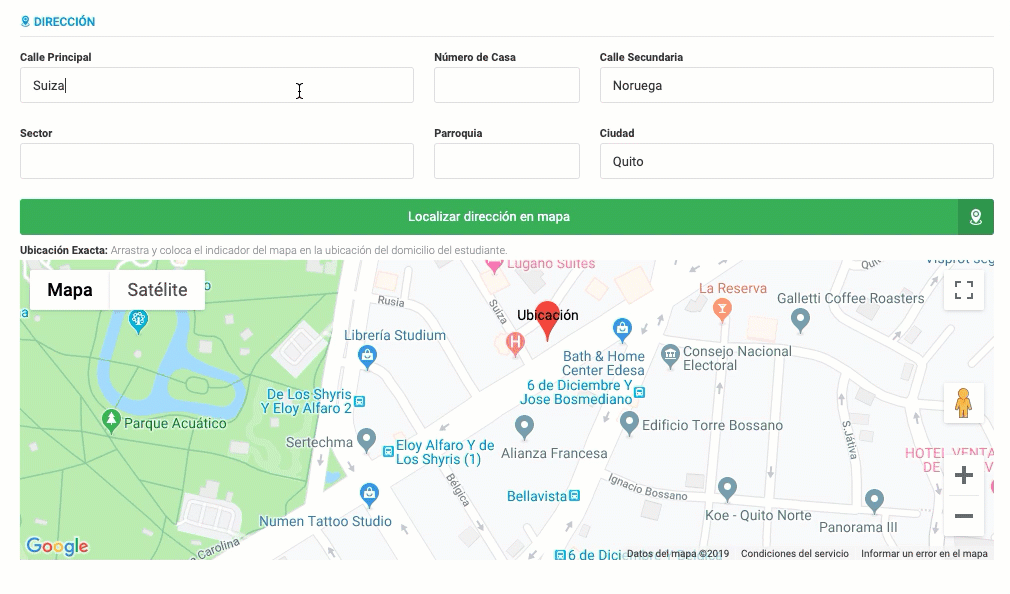Click the Numen Tattoo Studio shop marker
This screenshot has height=594, width=1010.
coord(368,495)
